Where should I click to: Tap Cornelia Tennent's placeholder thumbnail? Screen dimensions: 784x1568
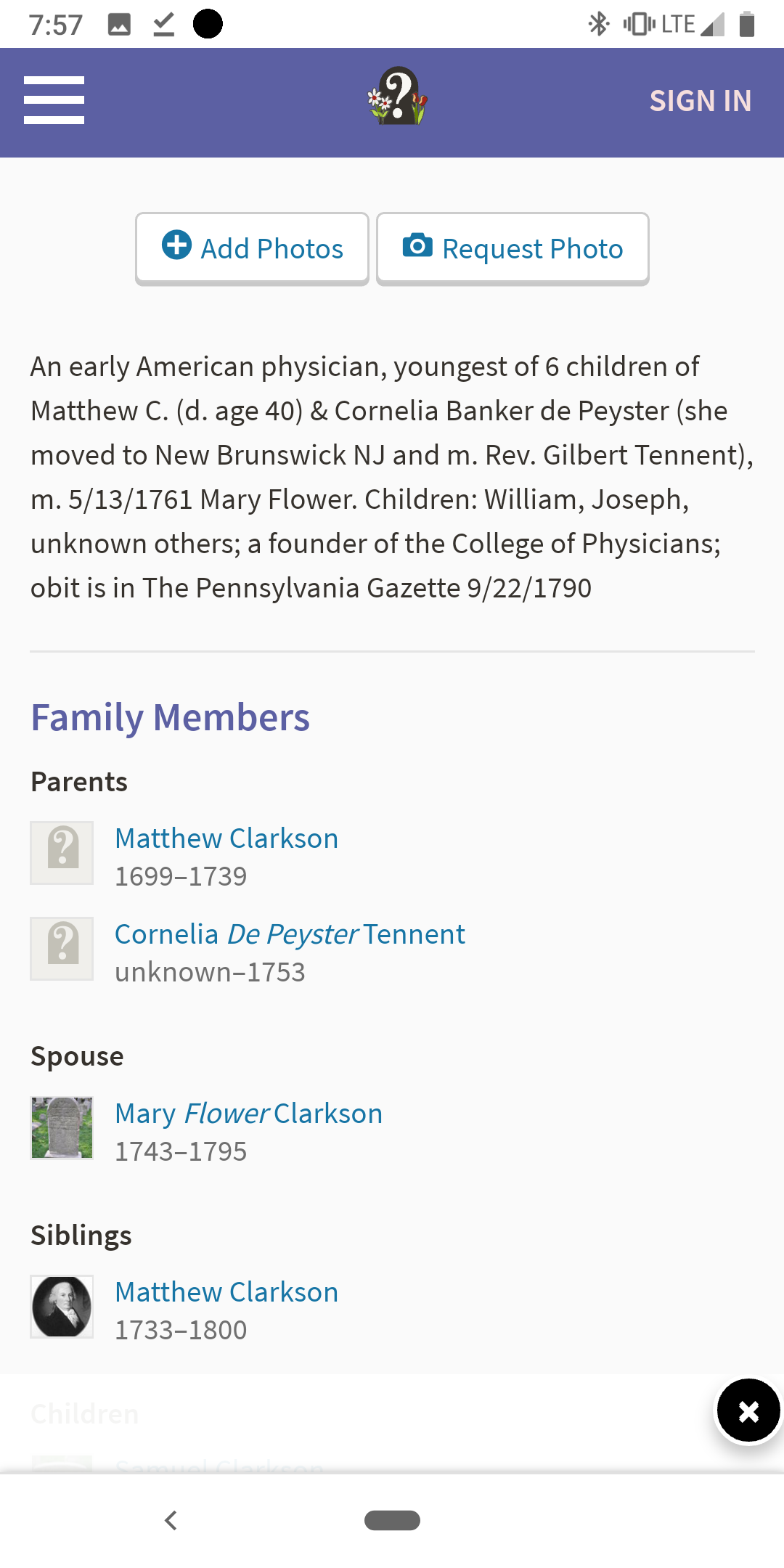[62, 949]
